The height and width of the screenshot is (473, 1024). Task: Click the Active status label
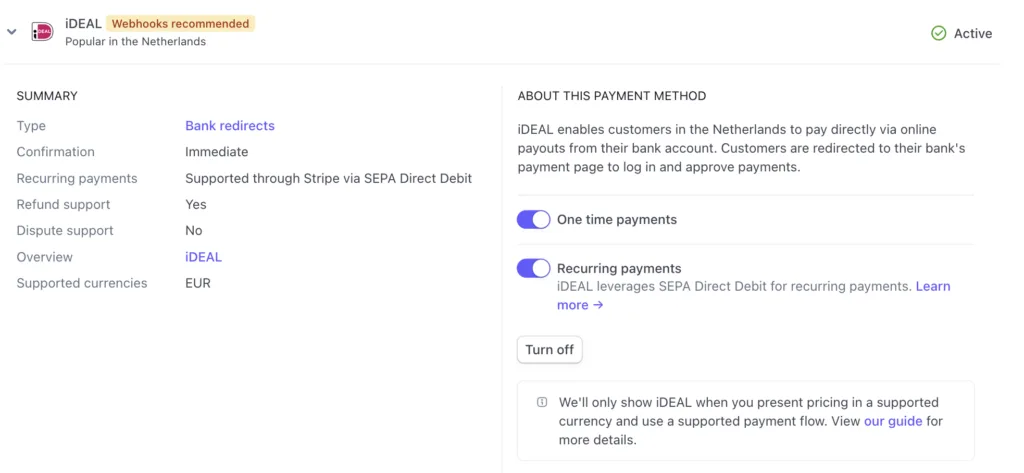click(x=973, y=33)
